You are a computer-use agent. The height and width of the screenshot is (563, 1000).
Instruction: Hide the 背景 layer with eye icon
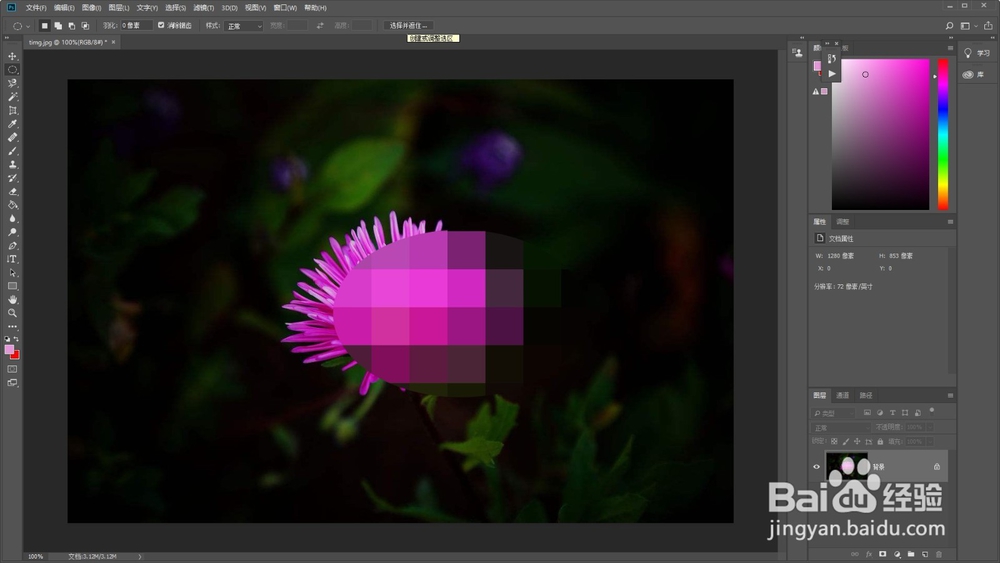point(816,467)
